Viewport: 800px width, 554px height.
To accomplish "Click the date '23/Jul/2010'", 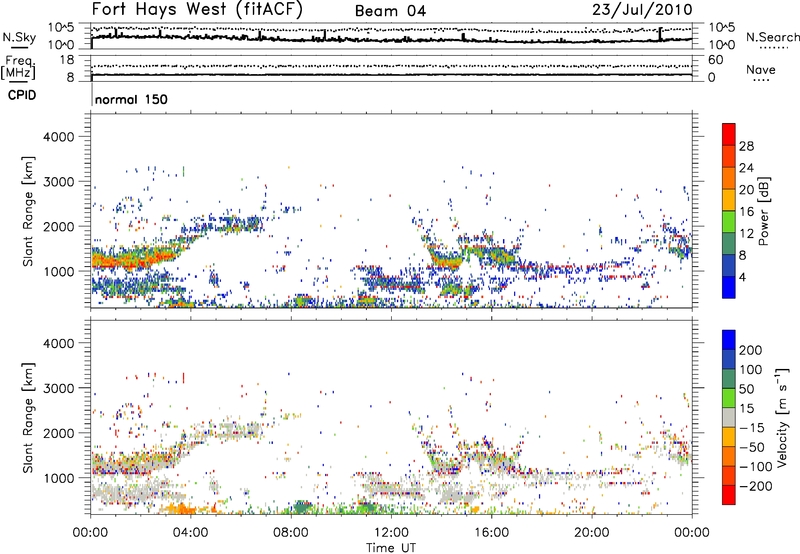I will click(x=642, y=10).
